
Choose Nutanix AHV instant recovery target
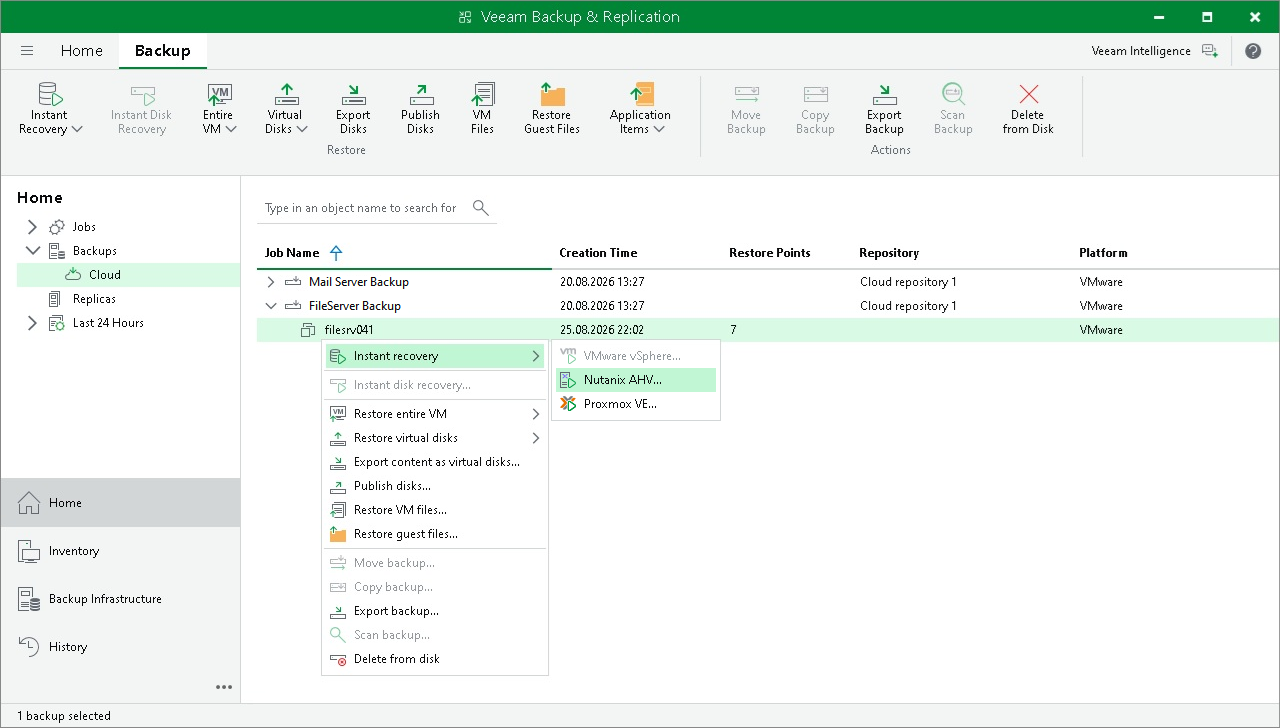point(636,380)
